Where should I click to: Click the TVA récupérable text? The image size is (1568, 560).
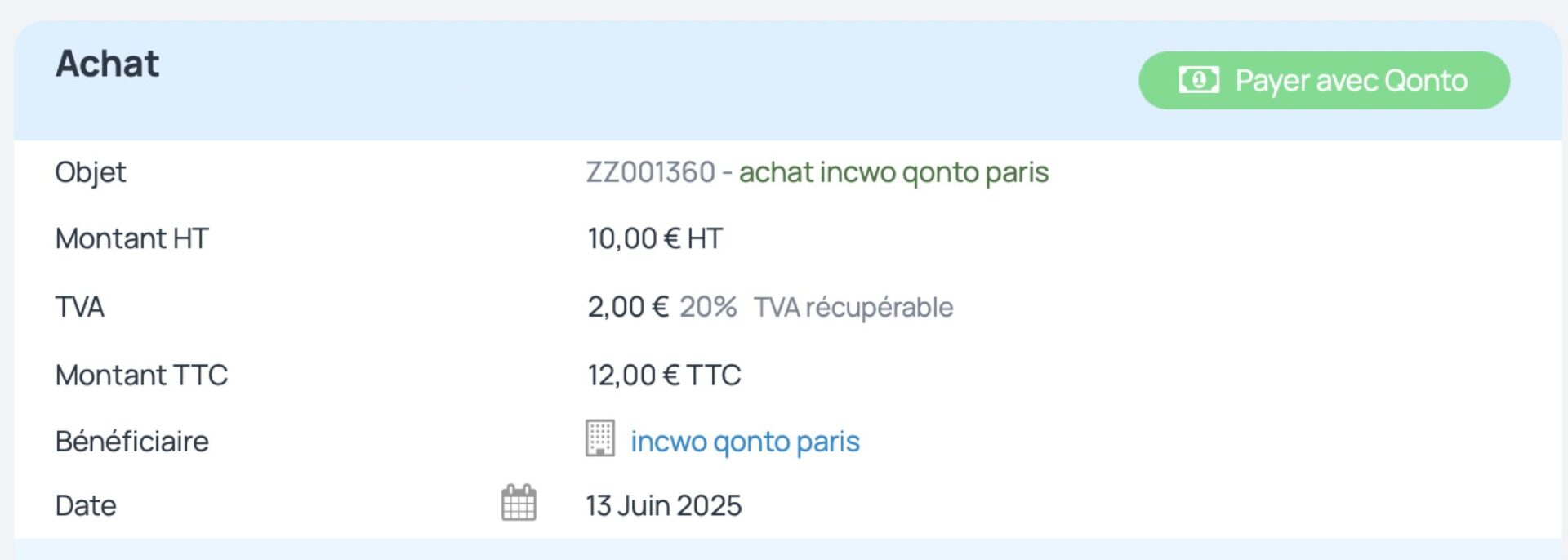[853, 307]
